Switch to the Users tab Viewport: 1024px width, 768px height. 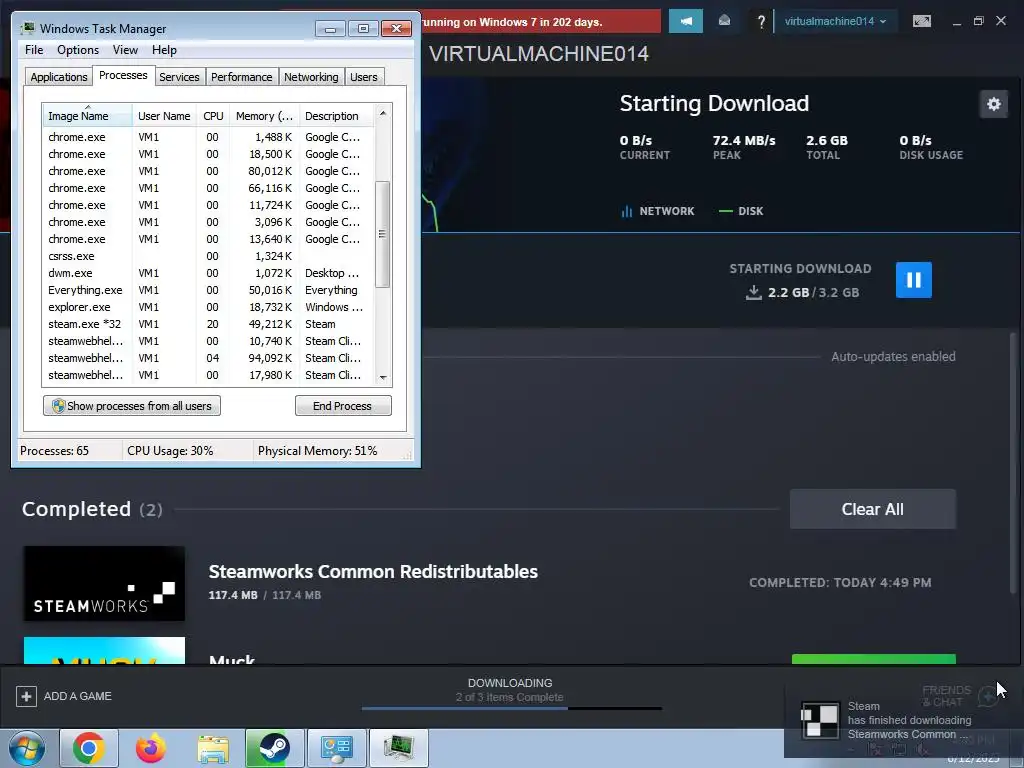coord(364,77)
